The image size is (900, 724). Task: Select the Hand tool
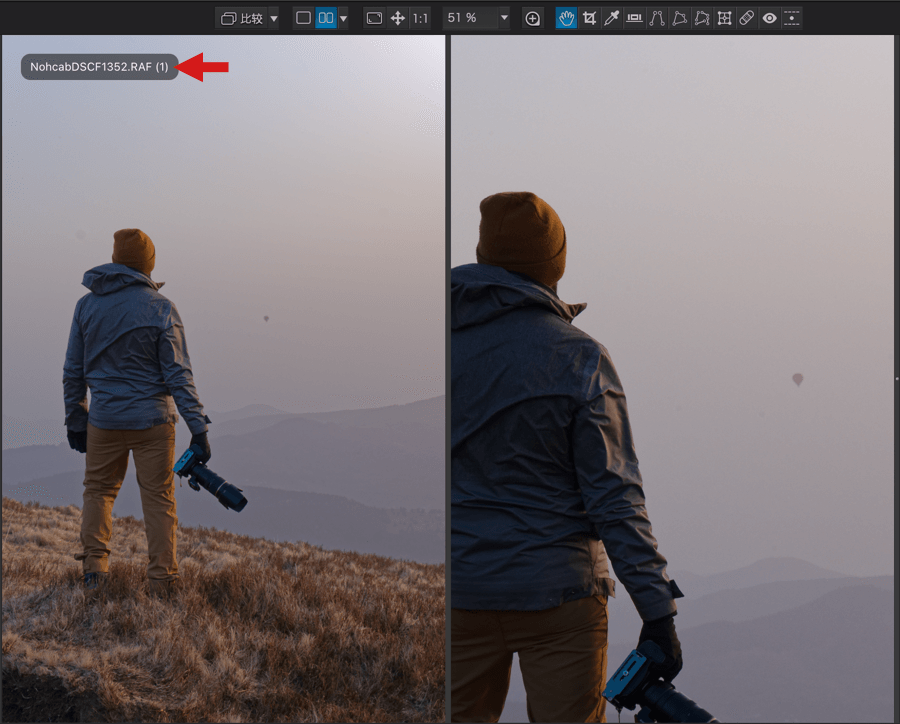click(x=567, y=18)
